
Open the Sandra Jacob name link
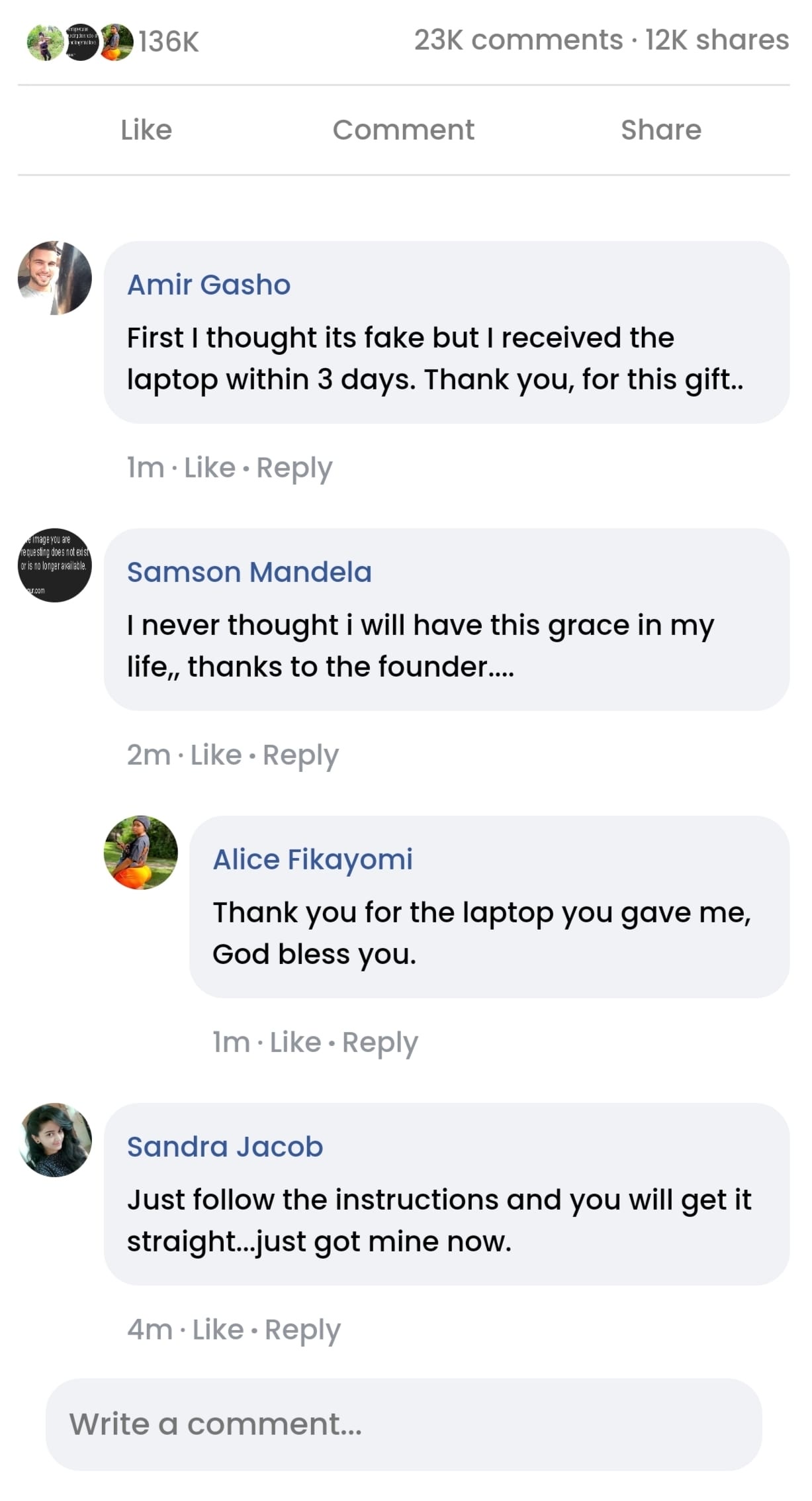225,1147
